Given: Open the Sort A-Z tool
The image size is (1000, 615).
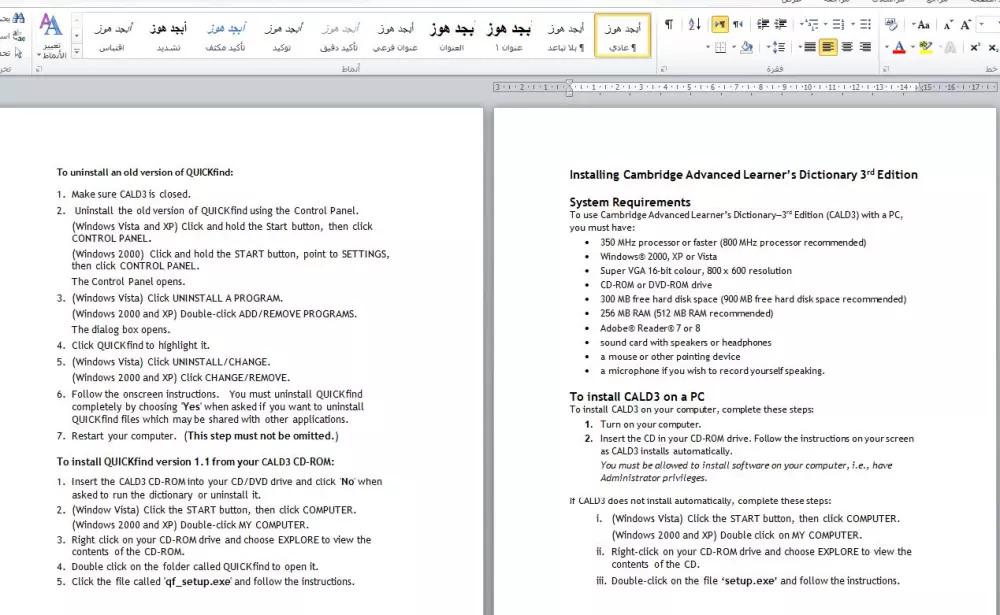Looking at the screenshot, I should point(695,24).
